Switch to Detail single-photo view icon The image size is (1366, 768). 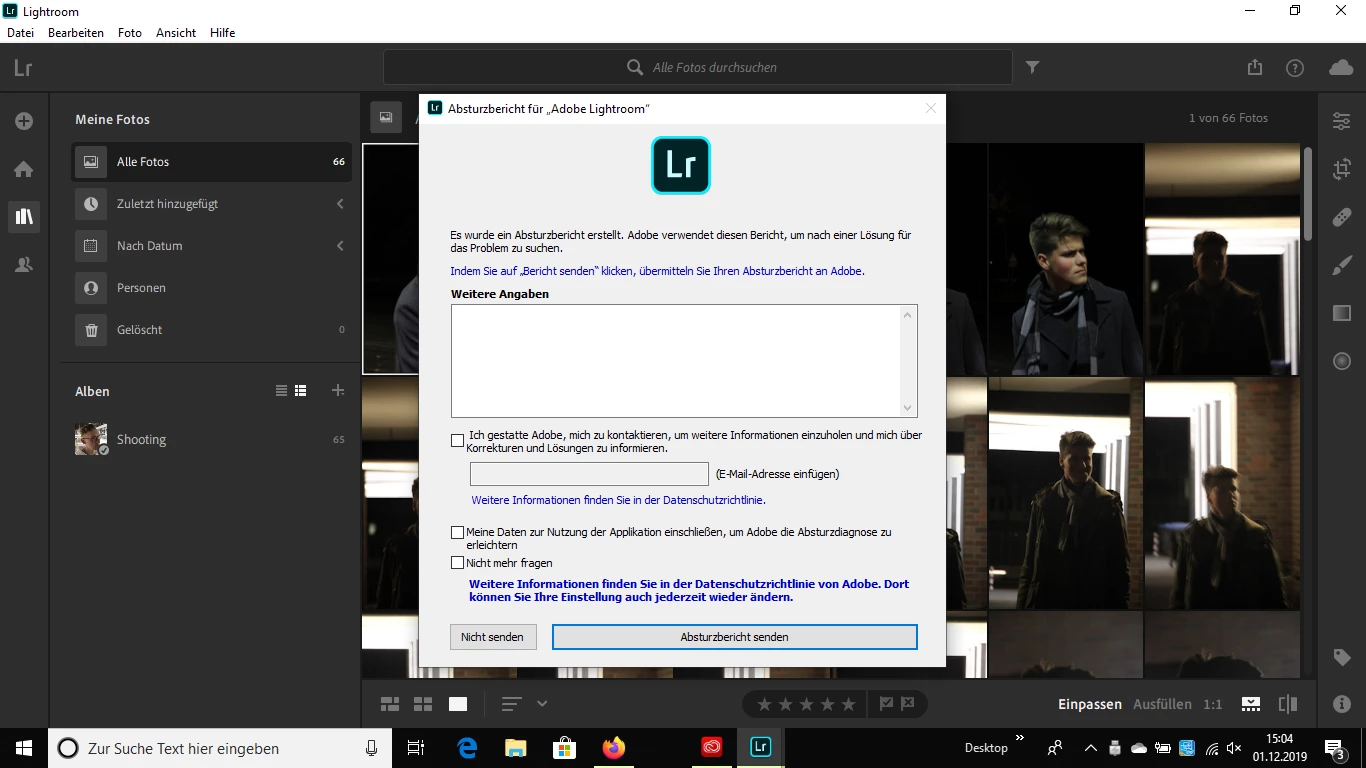coord(458,704)
